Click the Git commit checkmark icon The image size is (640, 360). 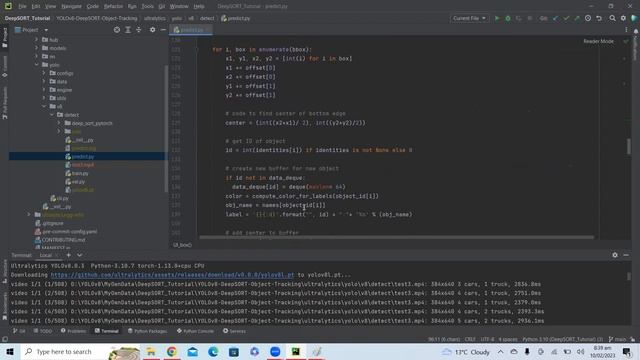[x=566, y=18]
